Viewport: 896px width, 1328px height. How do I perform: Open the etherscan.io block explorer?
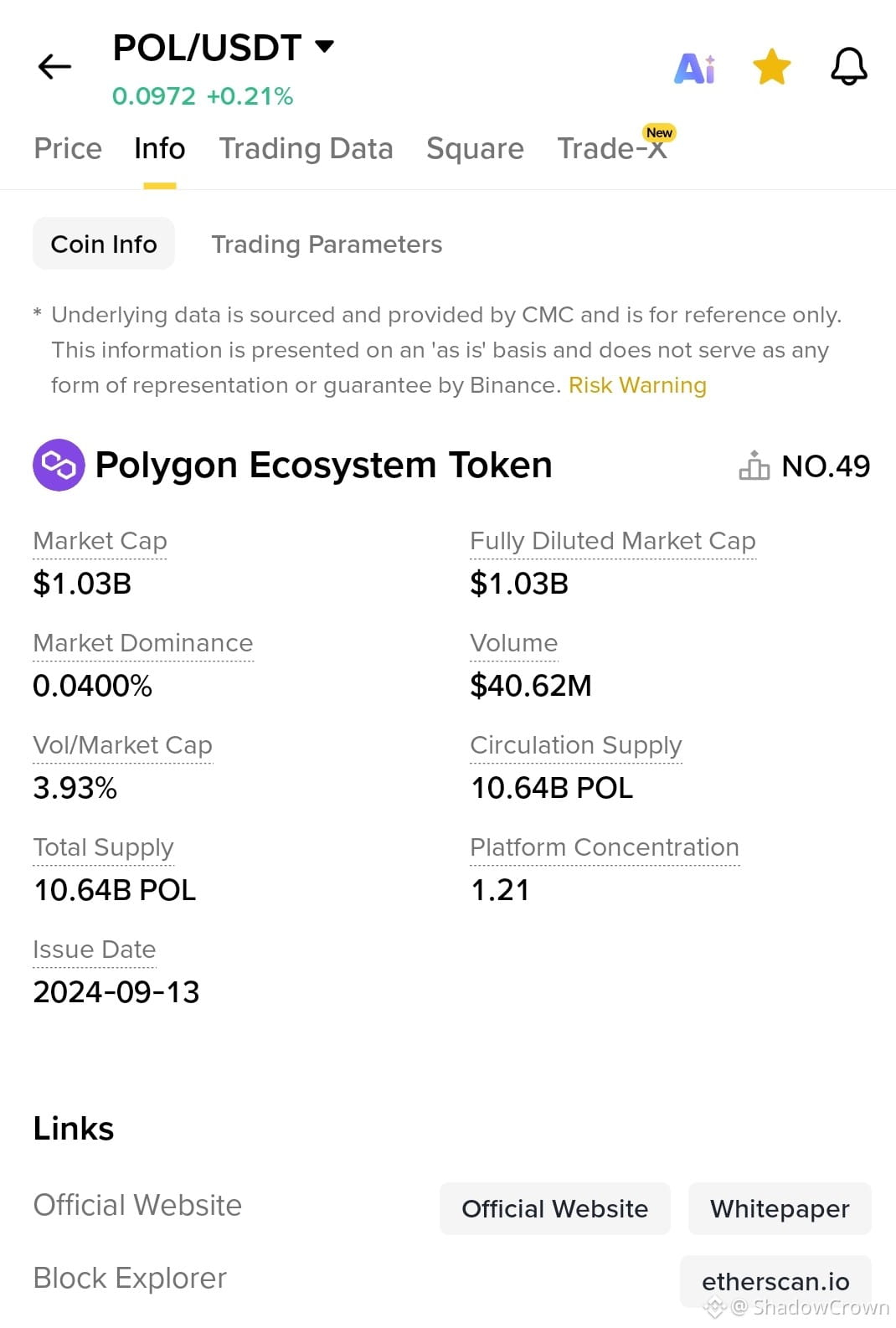coord(775,1281)
